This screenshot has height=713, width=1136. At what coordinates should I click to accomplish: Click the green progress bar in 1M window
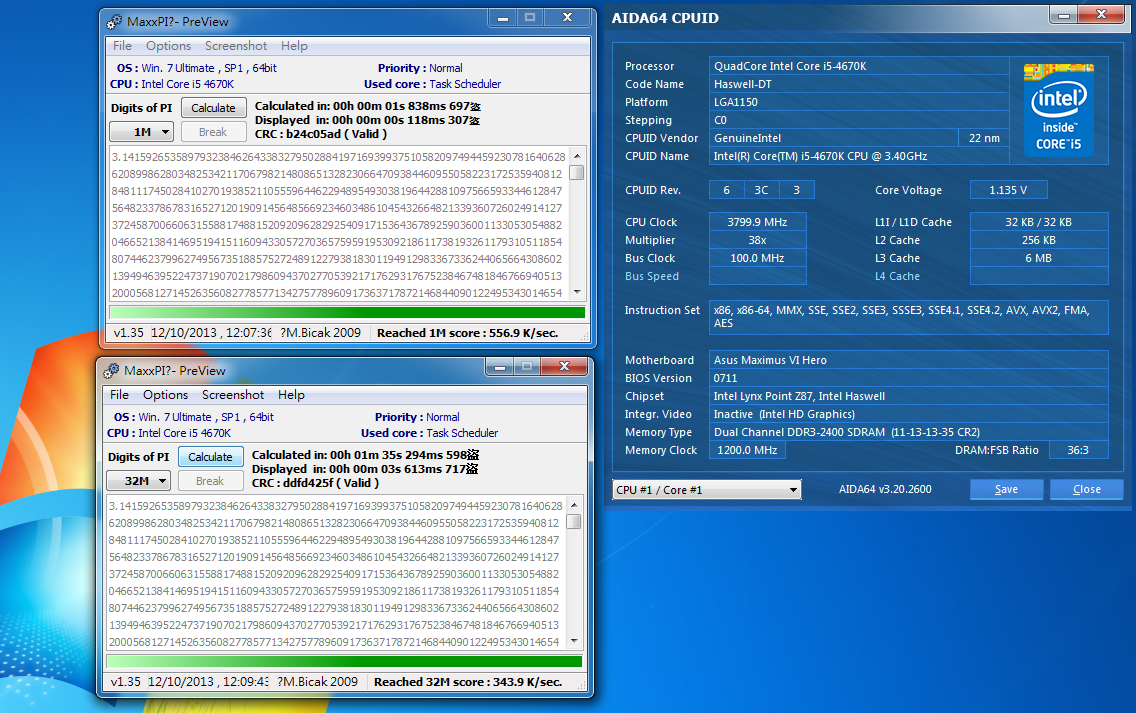(347, 312)
